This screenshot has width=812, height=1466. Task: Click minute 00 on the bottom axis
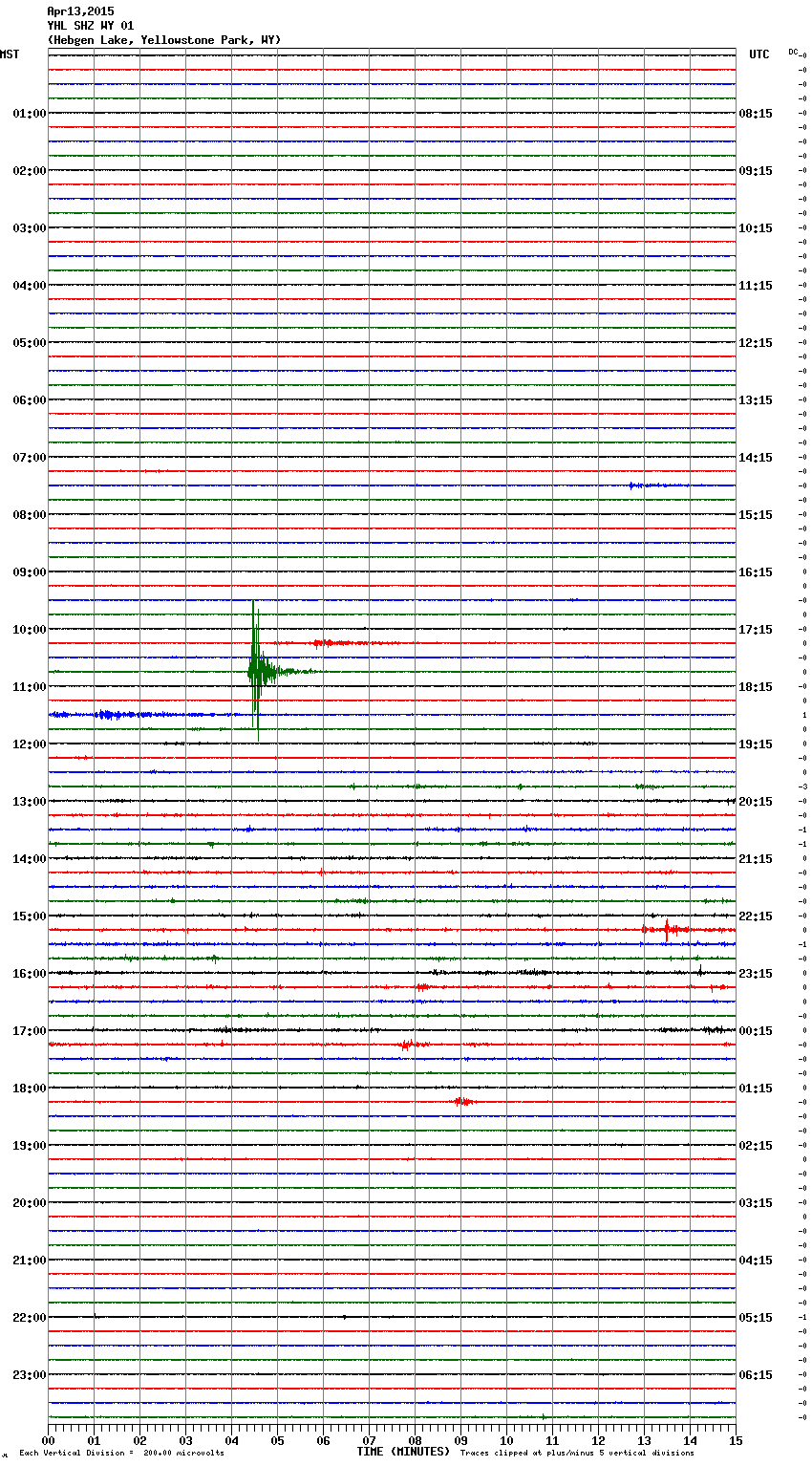(49, 1440)
